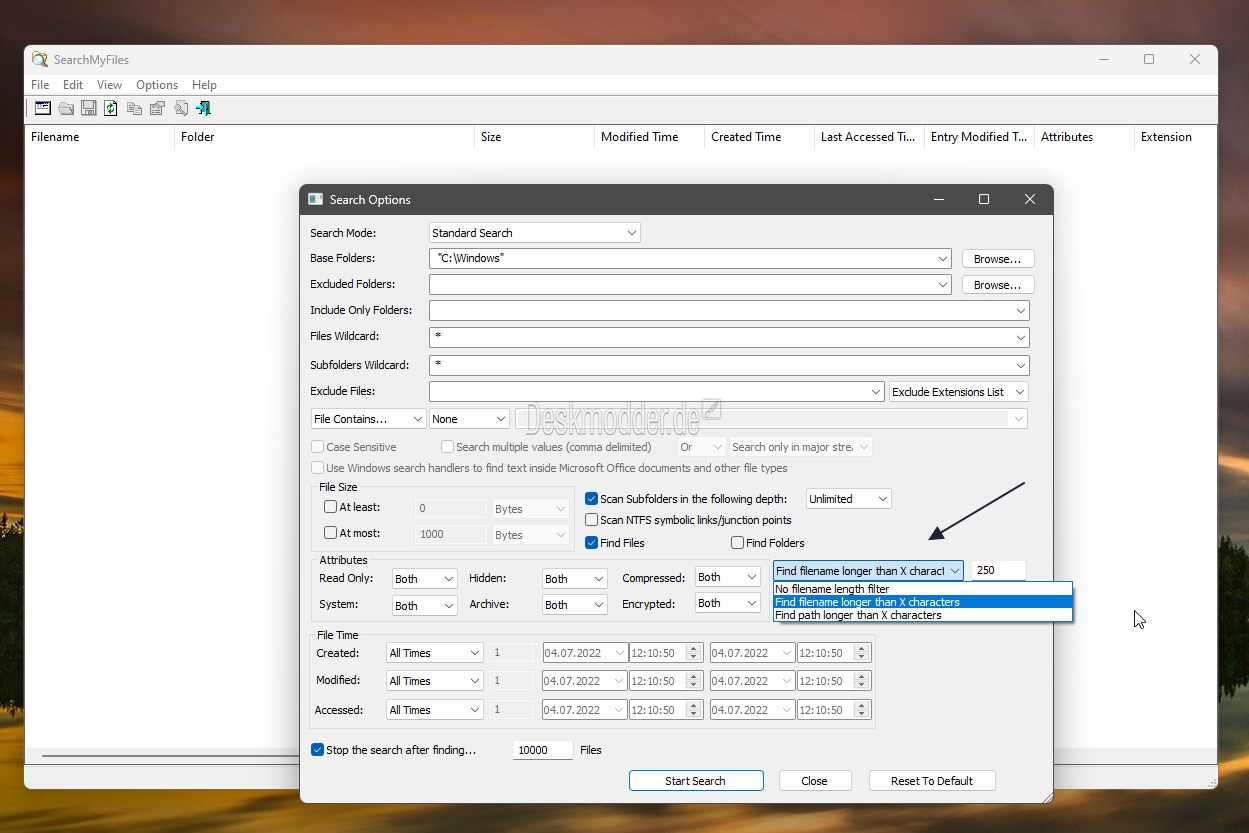Enable File Size 'At most' checkbox
This screenshot has height=833, width=1249.
(x=331, y=533)
